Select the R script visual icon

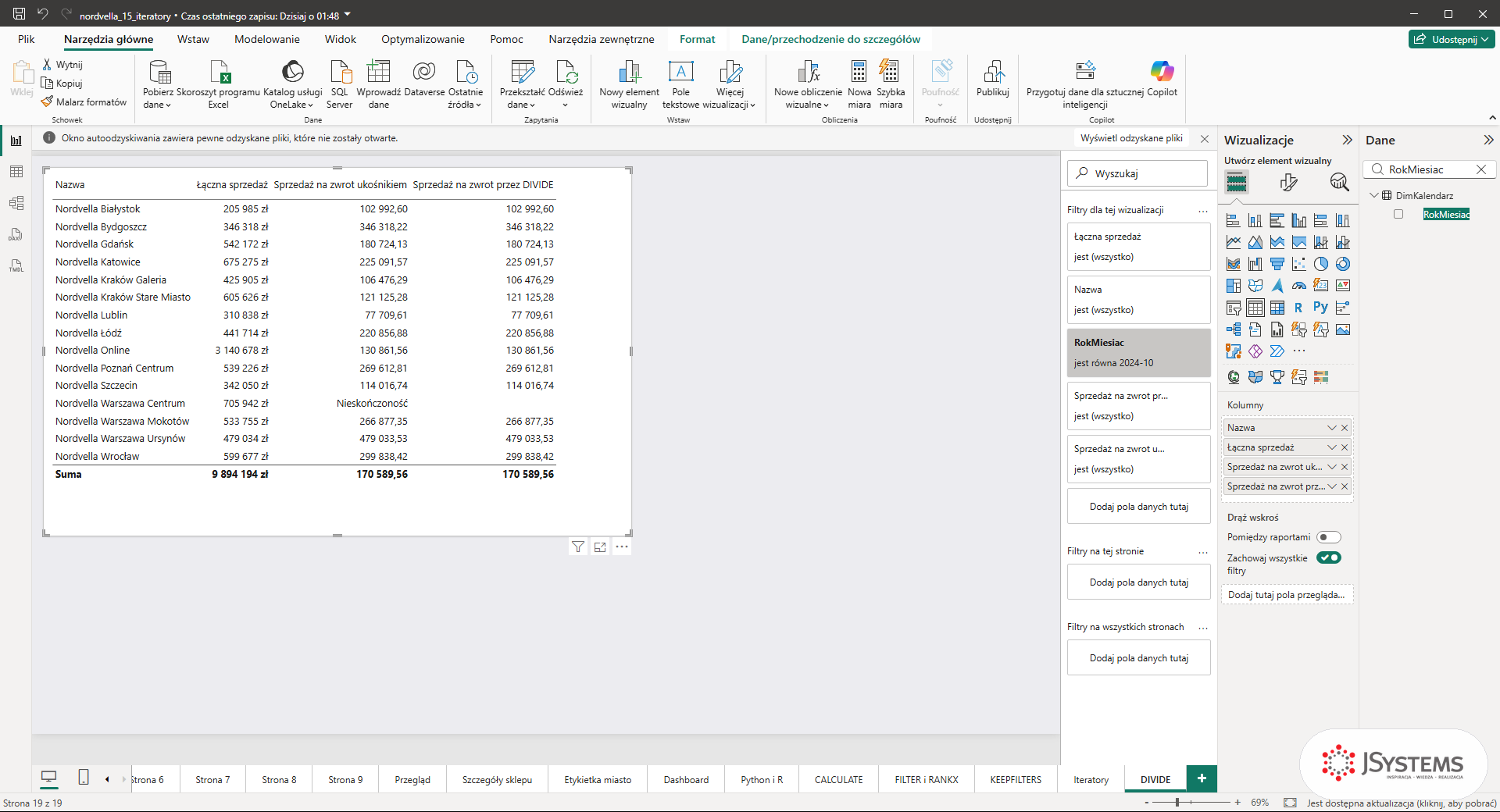click(x=1298, y=308)
